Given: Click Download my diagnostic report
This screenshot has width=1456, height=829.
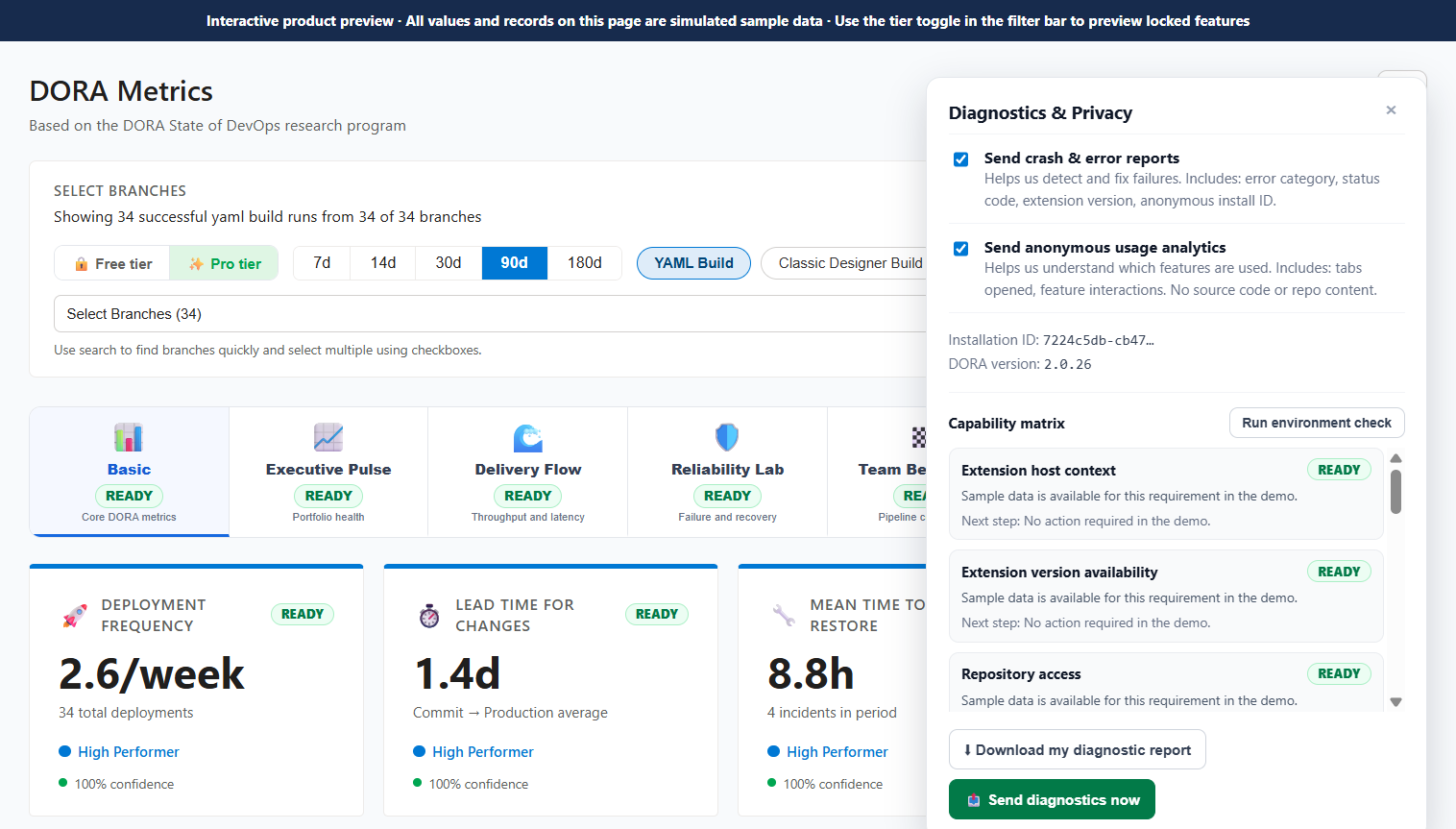Looking at the screenshot, I should point(1078,750).
